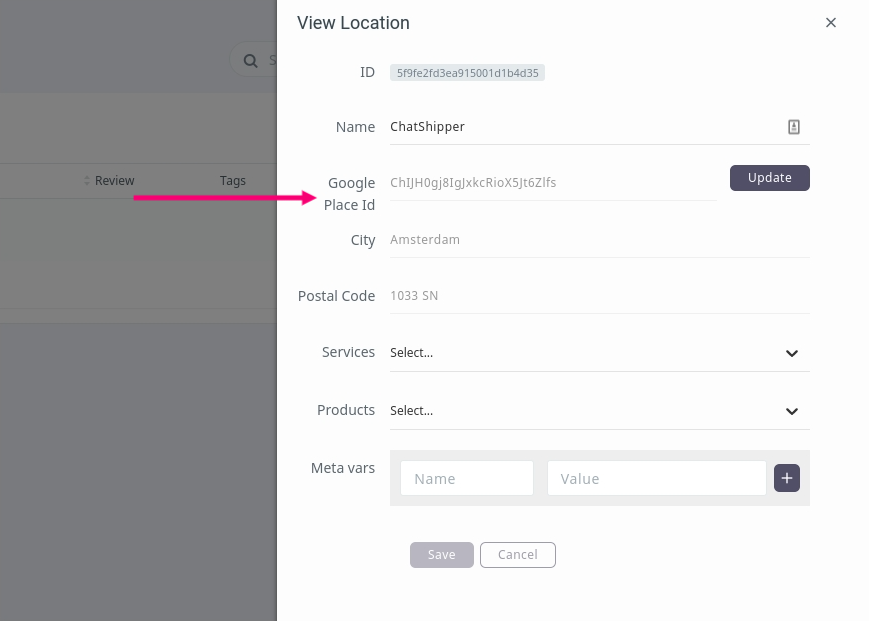Click the Google Place Id input field
The width and height of the screenshot is (869, 621).
pyautogui.click(x=553, y=183)
